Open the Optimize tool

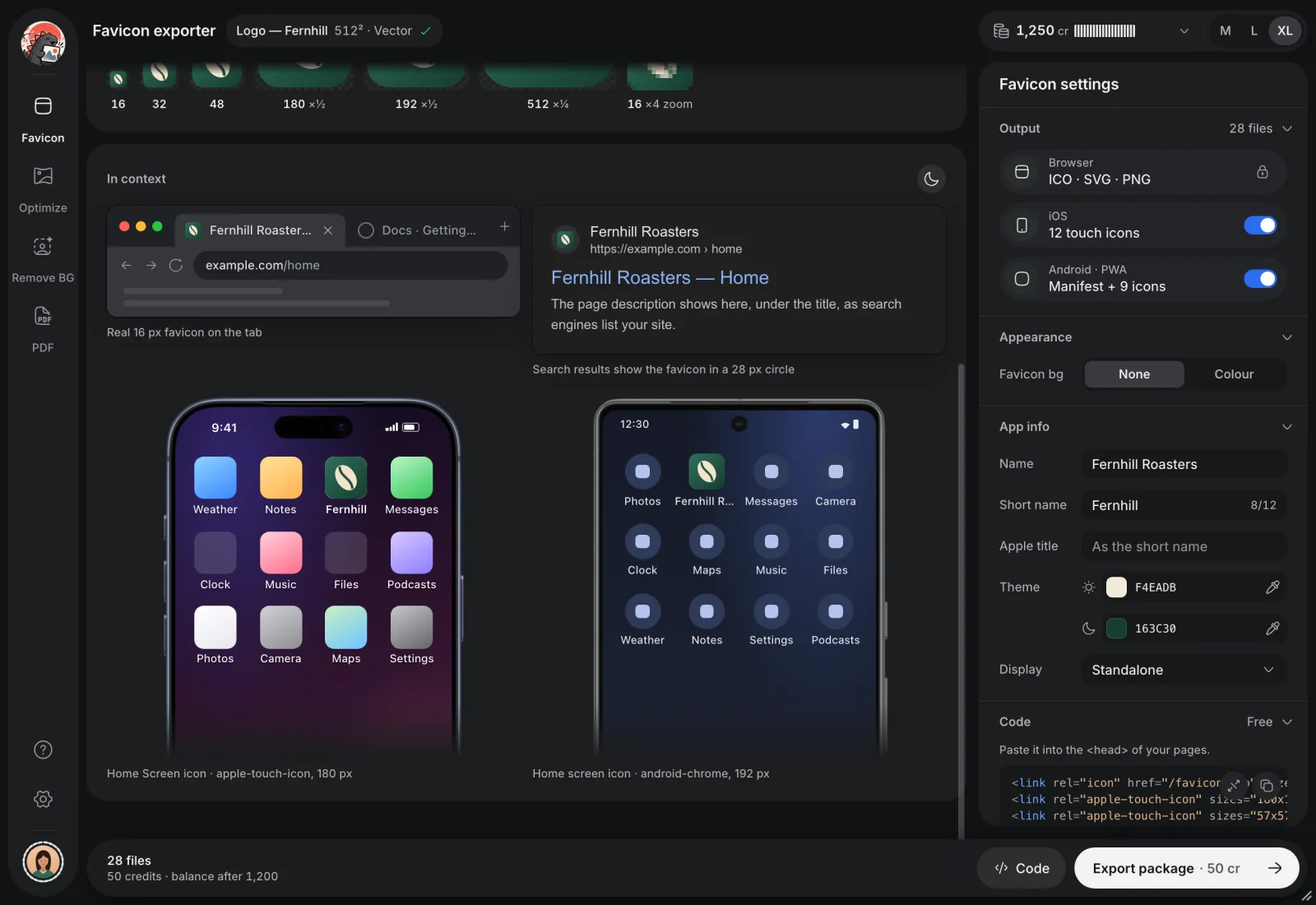point(43,189)
